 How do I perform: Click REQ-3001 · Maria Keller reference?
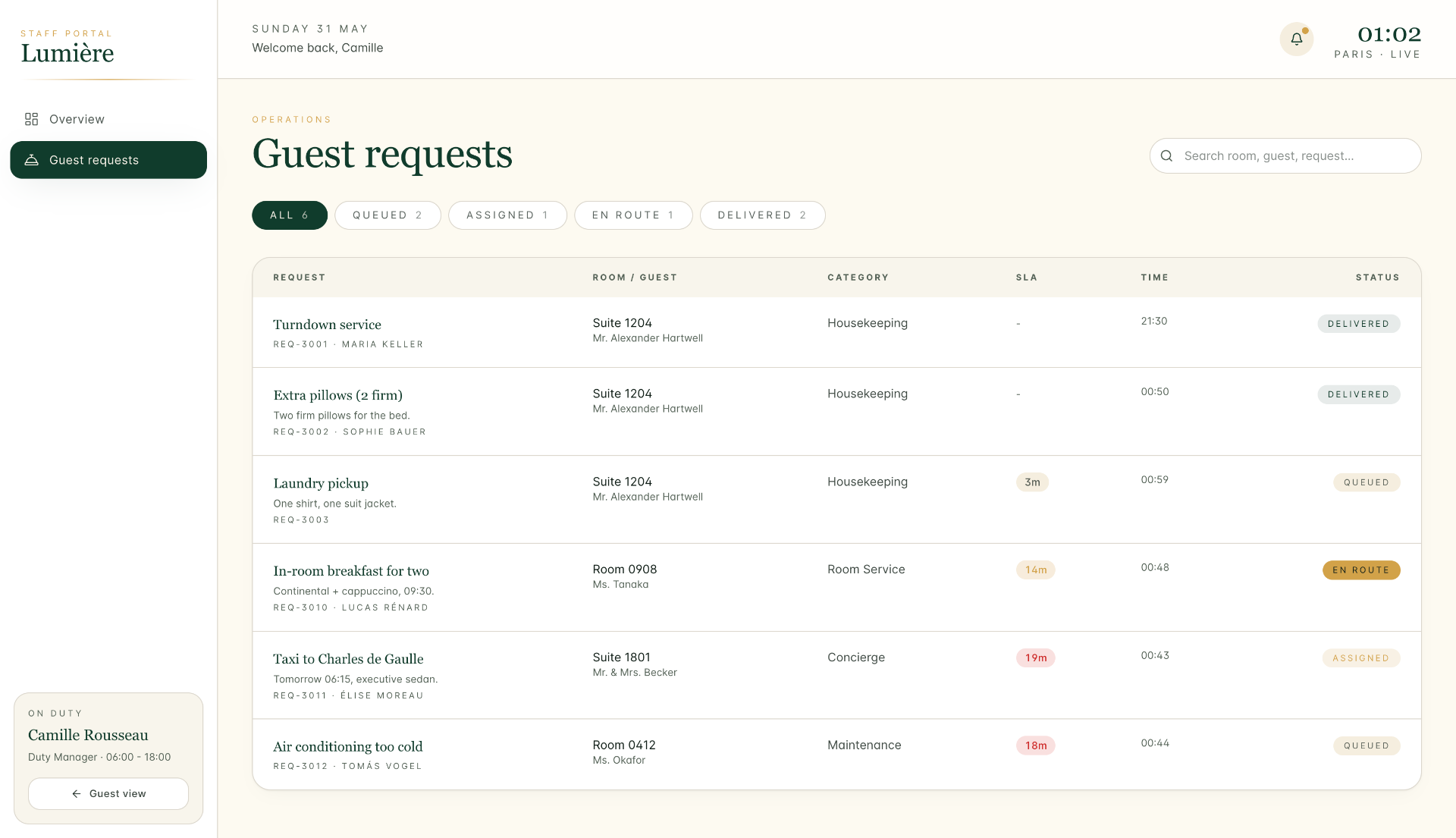348,344
